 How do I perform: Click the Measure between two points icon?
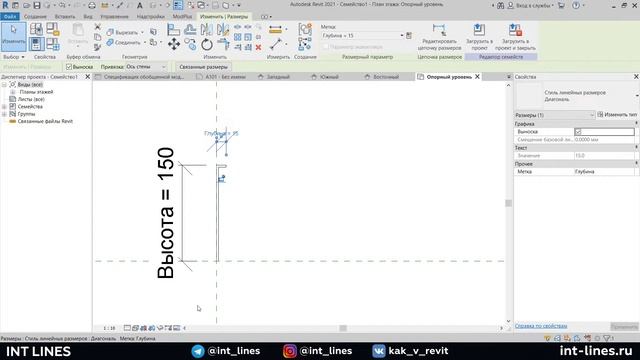[x=276, y=44]
